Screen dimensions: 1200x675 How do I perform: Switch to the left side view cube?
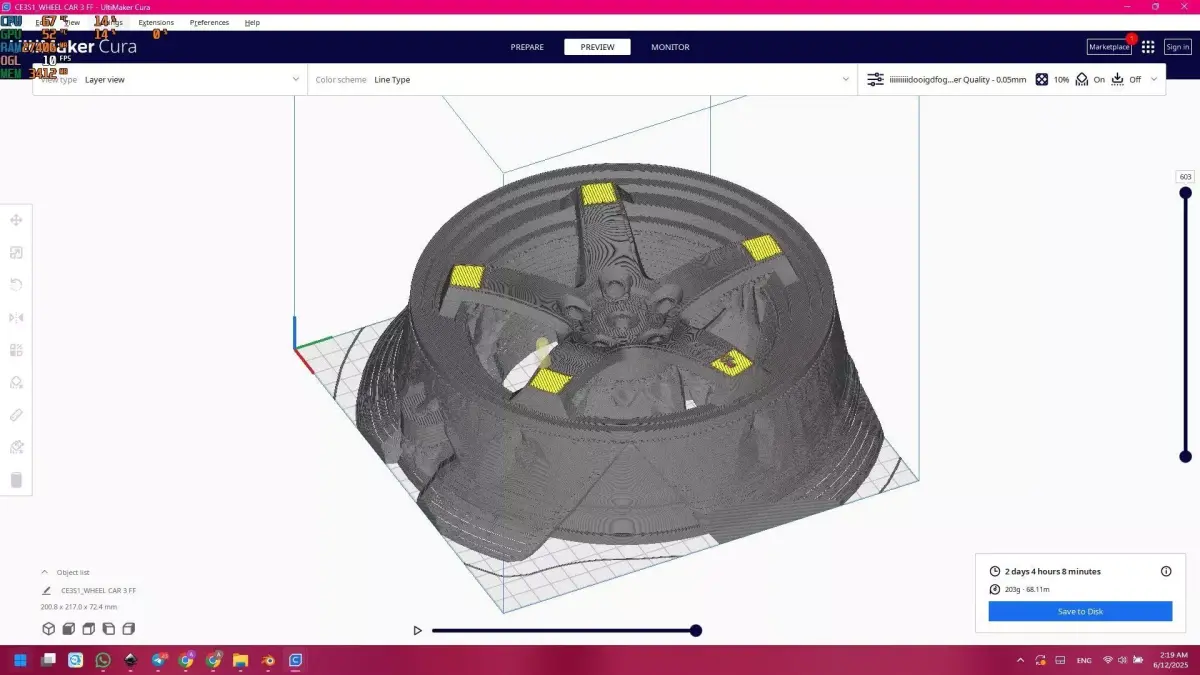(x=108, y=629)
